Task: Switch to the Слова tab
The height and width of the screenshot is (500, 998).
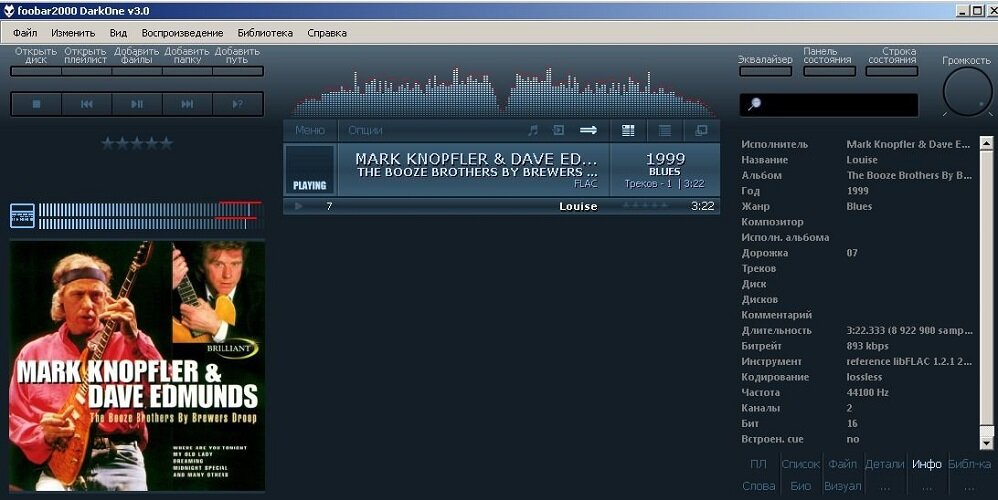Action: tap(759, 486)
